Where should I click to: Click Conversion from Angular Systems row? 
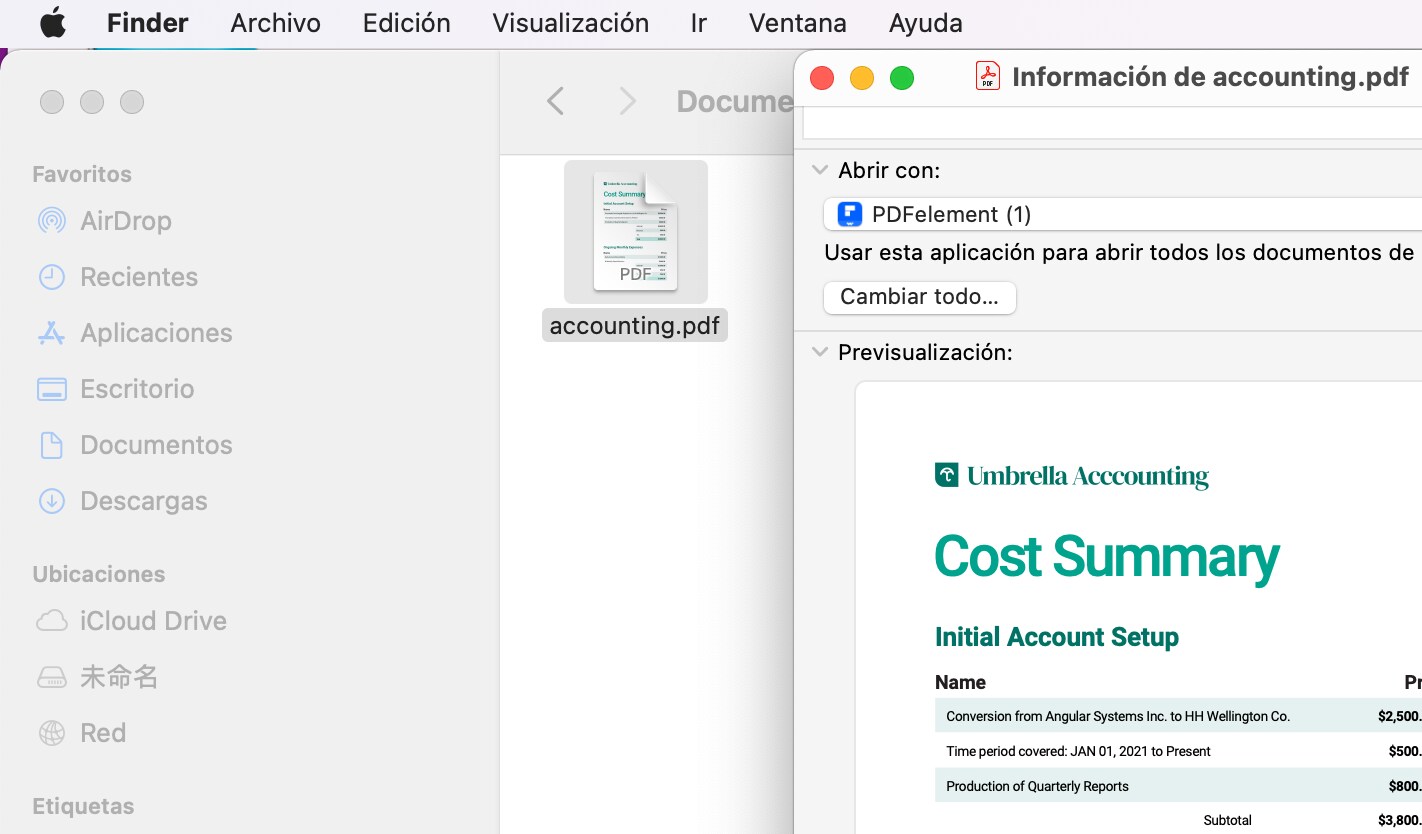[1178, 716]
